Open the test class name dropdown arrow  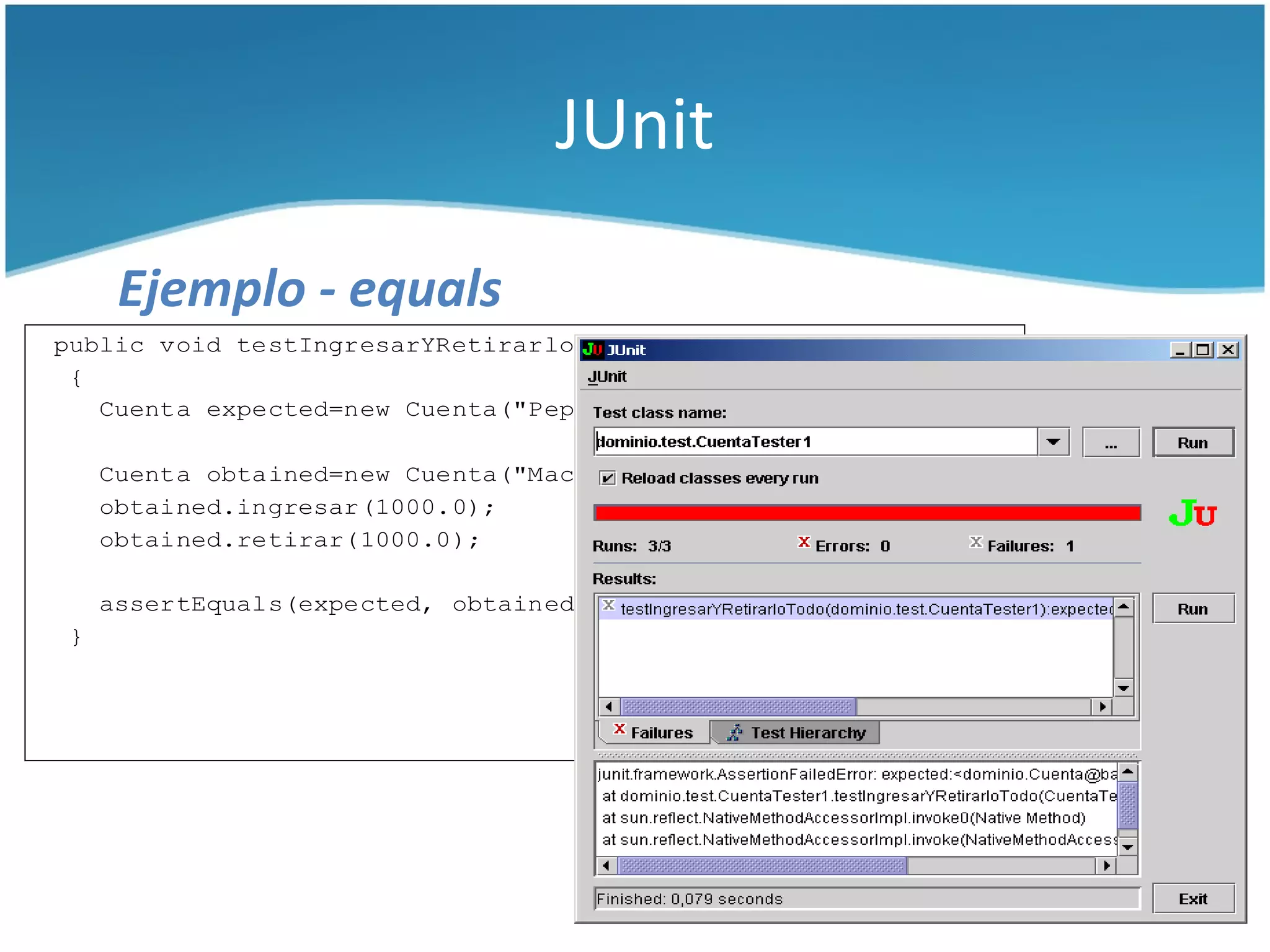[x=1053, y=442]
